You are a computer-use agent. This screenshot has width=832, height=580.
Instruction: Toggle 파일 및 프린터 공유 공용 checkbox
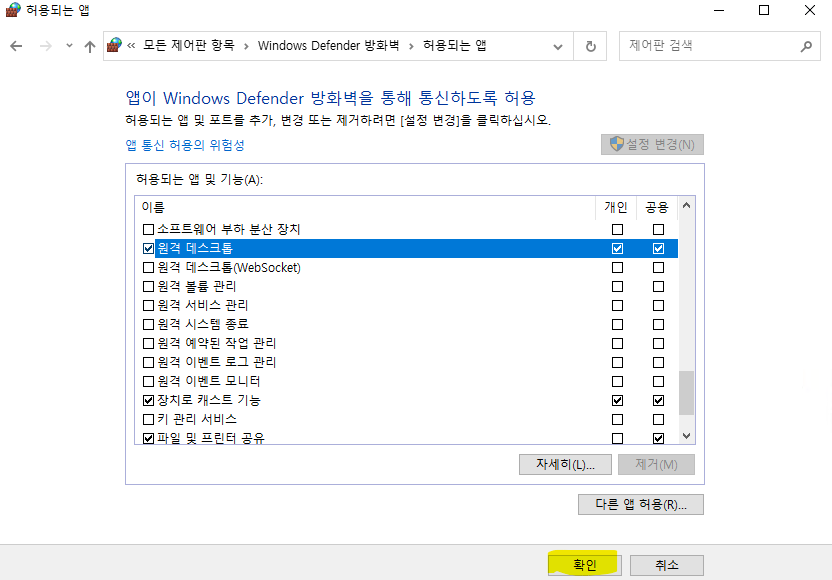click(x=658, y=438)
